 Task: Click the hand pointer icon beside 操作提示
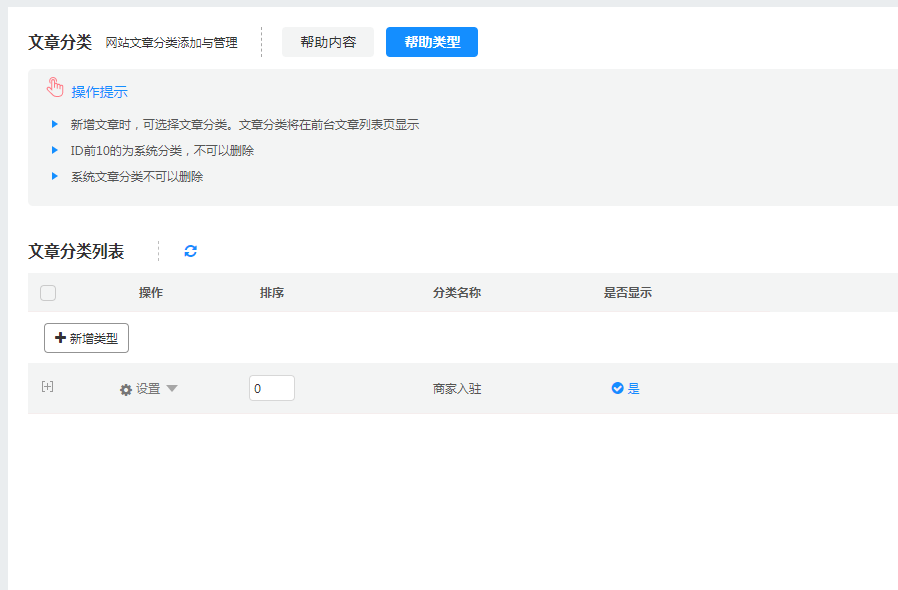click(x=55, y=89)
